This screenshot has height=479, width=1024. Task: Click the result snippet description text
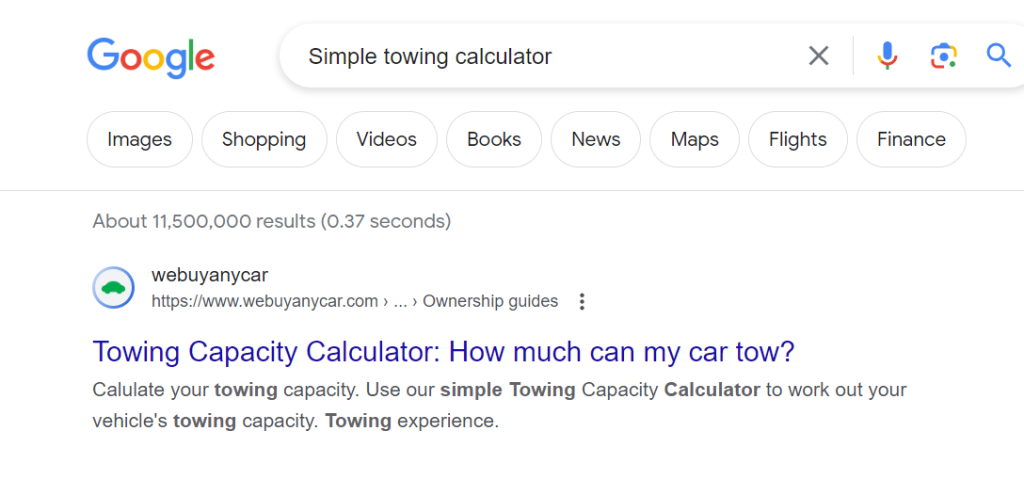(x=499, y=405)
